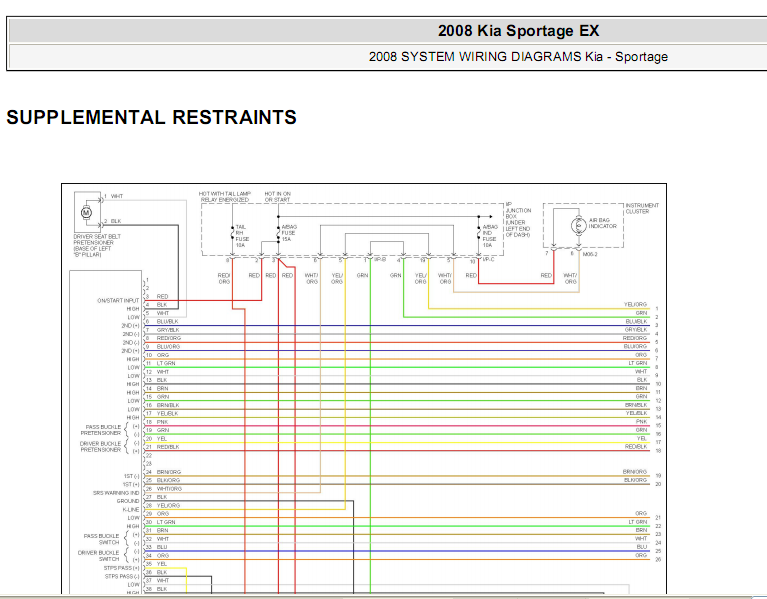The image size is (767, 599).
Task: Click the "2008 Kia Sportage EX" title
Action: [x=518, y=31]
